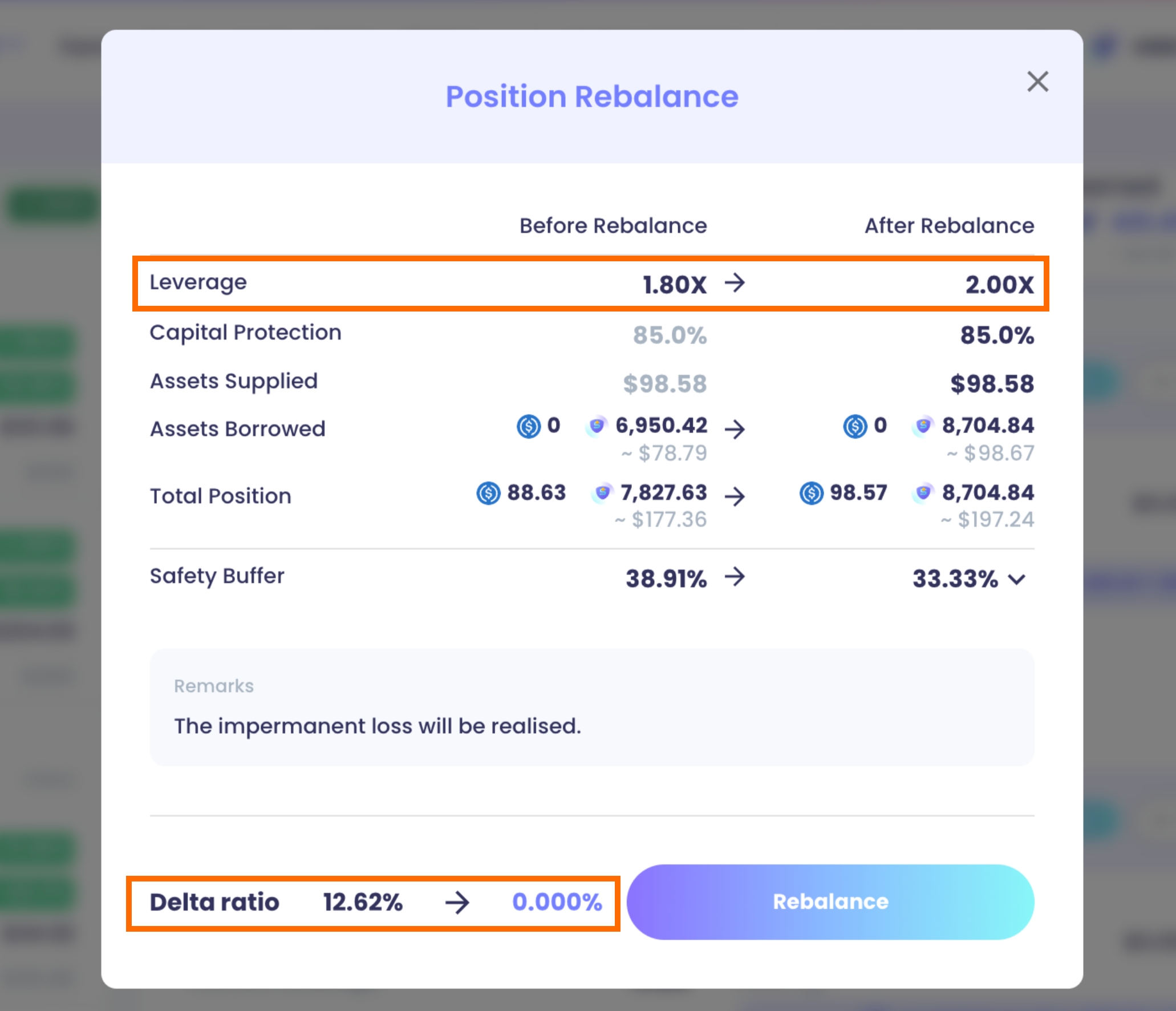1176x1011 pixels.
Task: Click USDC icon in Assets Borrowed before column
Action: [528, 426]
